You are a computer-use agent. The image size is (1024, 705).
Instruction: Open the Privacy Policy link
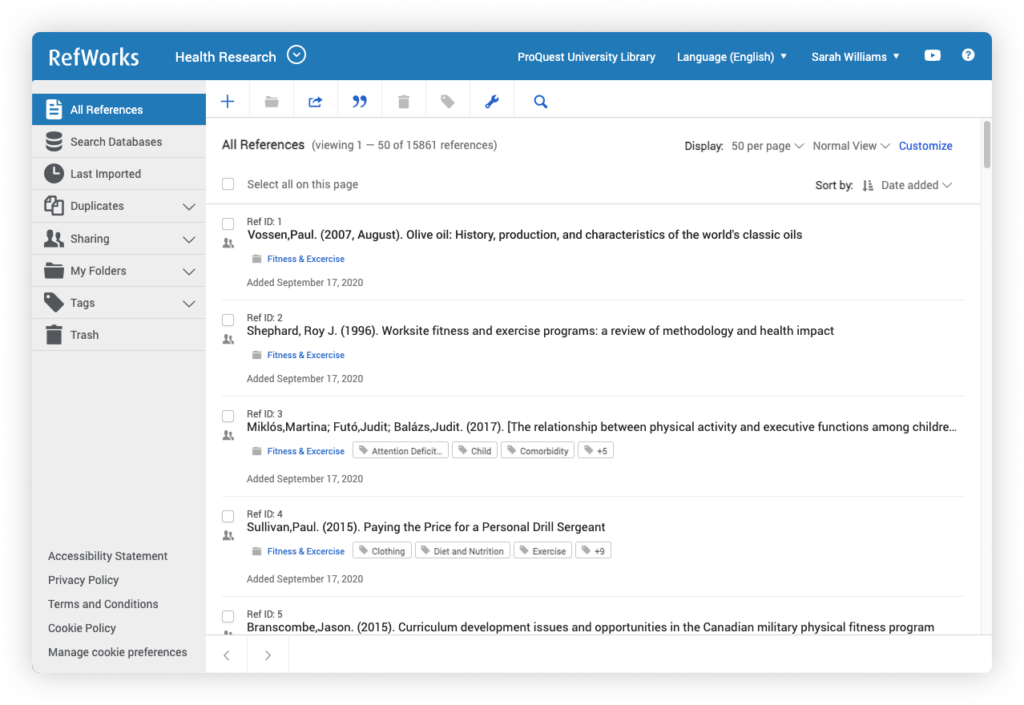point(83,580)
